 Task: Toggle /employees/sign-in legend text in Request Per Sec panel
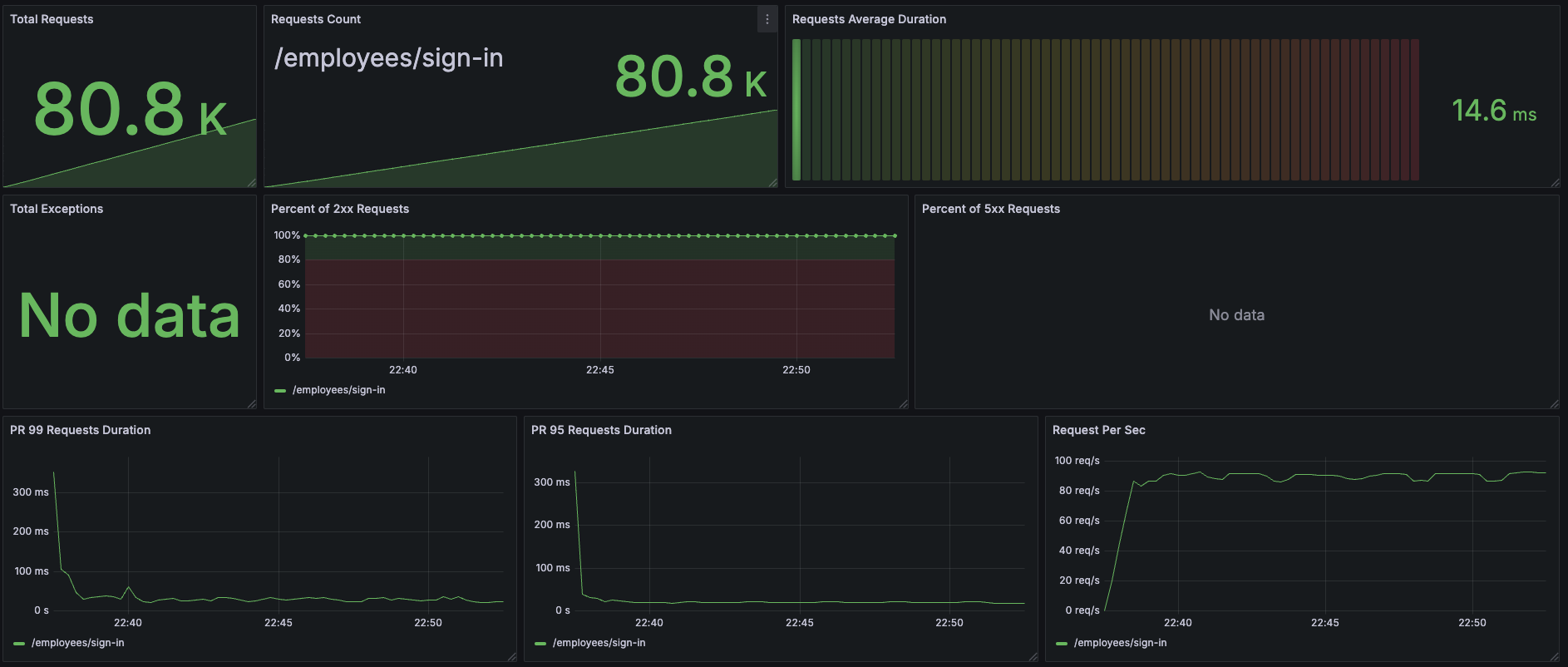click(1121, 643)
